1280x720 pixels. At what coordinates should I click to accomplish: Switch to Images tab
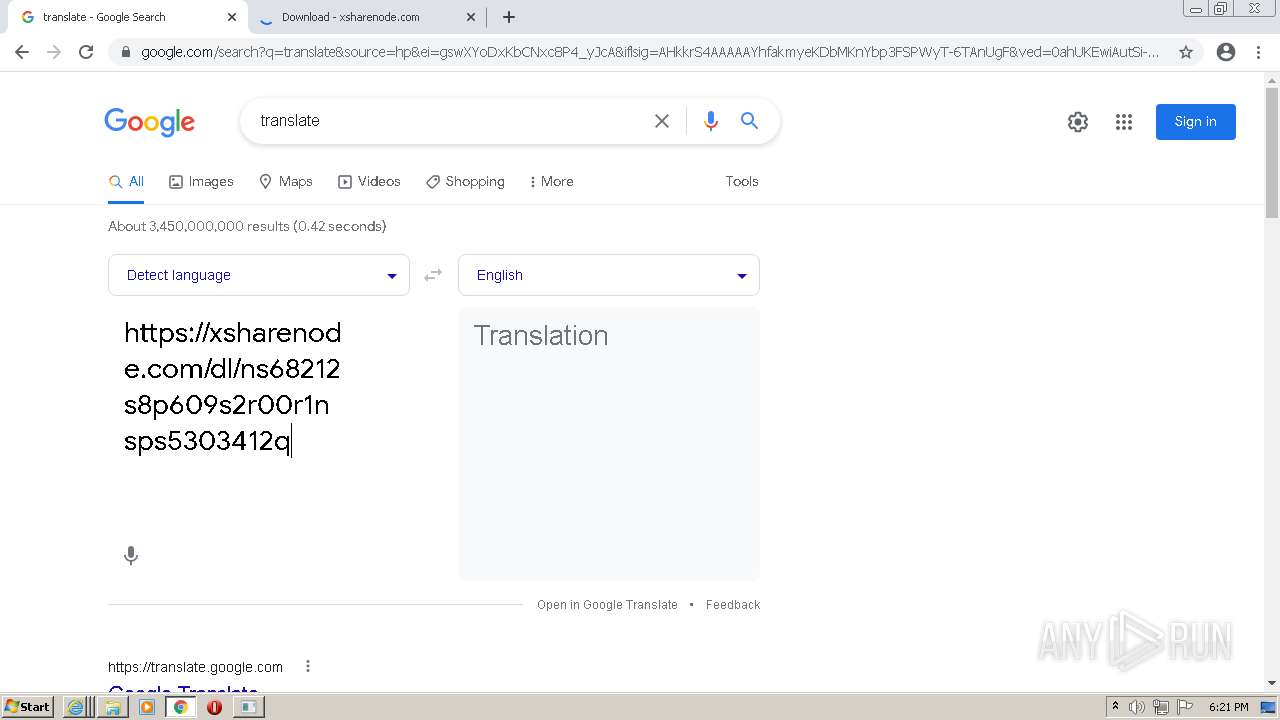point(201,182)
